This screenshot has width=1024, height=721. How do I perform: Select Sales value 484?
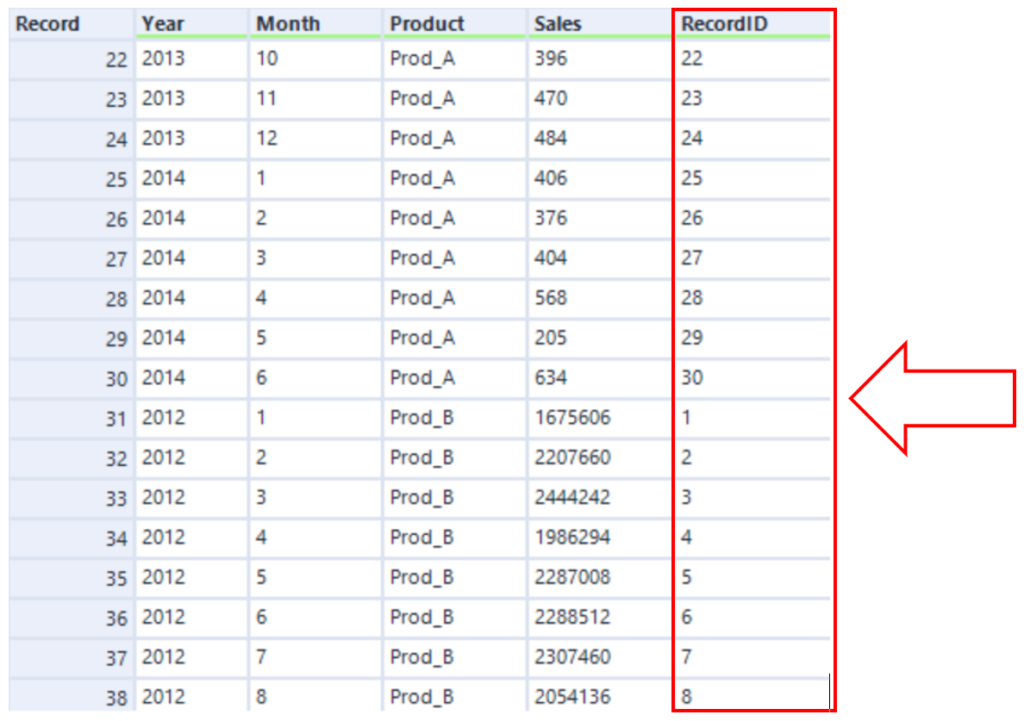click(600, 138)
